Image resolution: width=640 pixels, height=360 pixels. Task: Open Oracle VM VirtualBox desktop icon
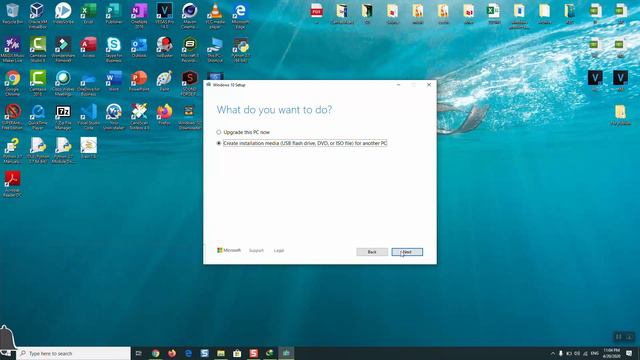(38, 16)
